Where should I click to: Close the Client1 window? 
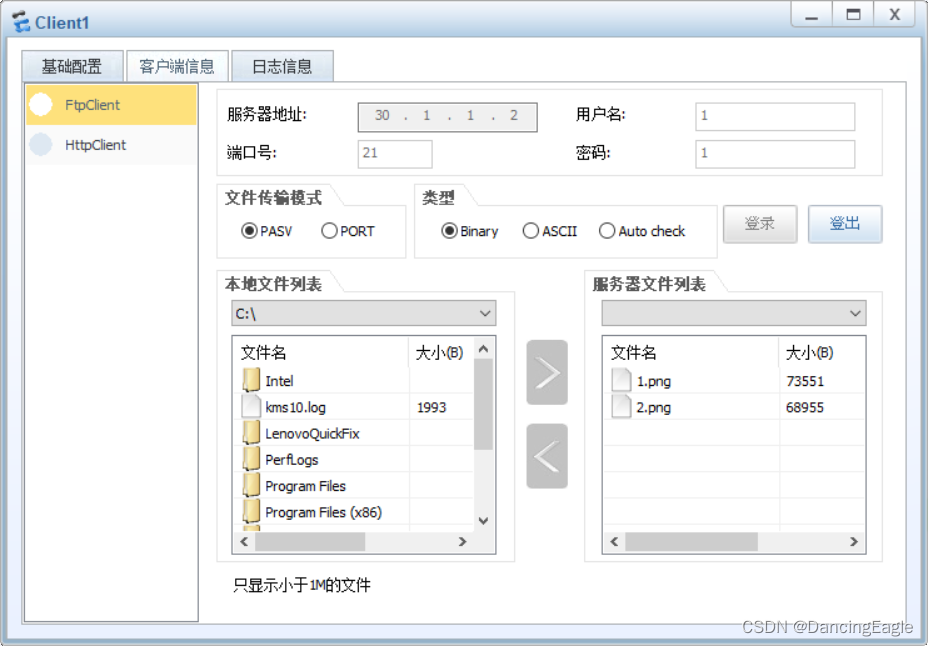(x=895, y=15)
